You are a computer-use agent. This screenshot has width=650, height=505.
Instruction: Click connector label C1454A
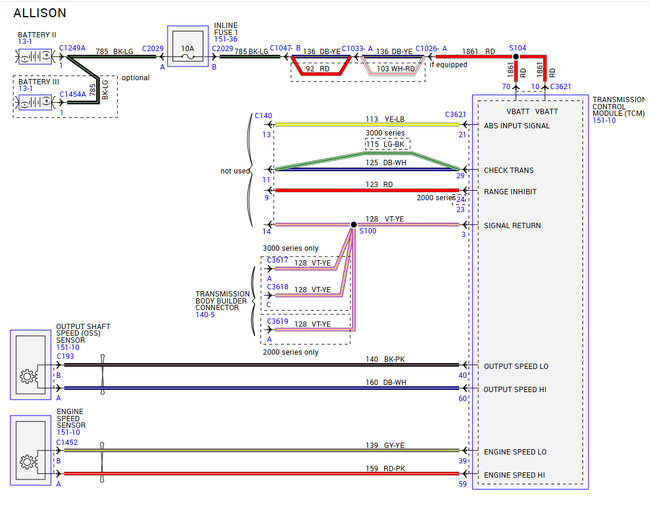[73, 94]
